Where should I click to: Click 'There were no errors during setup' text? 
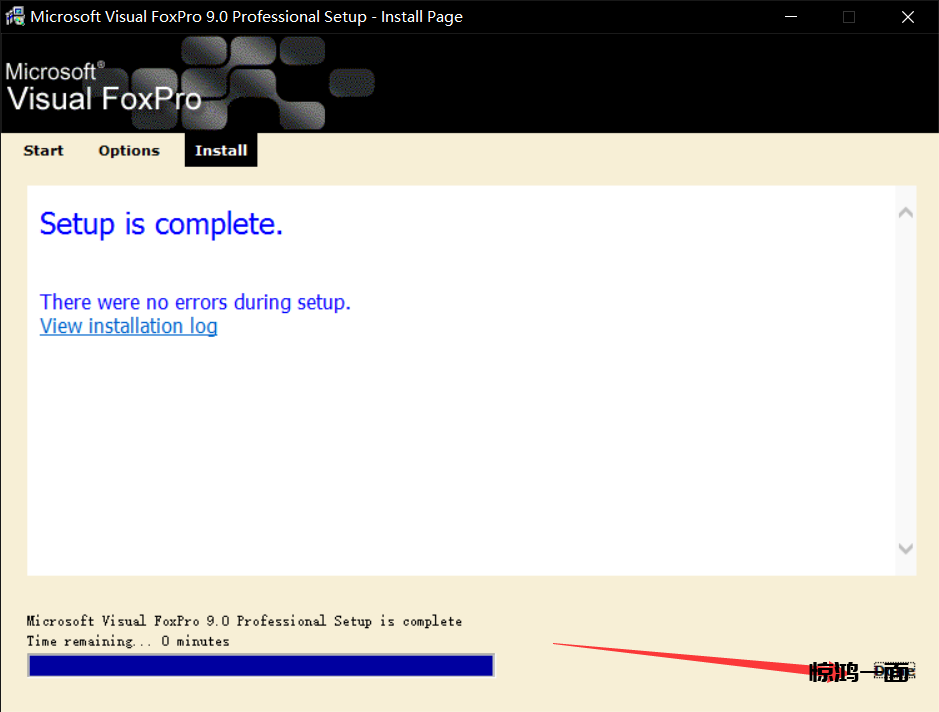(x=195, y=302)
